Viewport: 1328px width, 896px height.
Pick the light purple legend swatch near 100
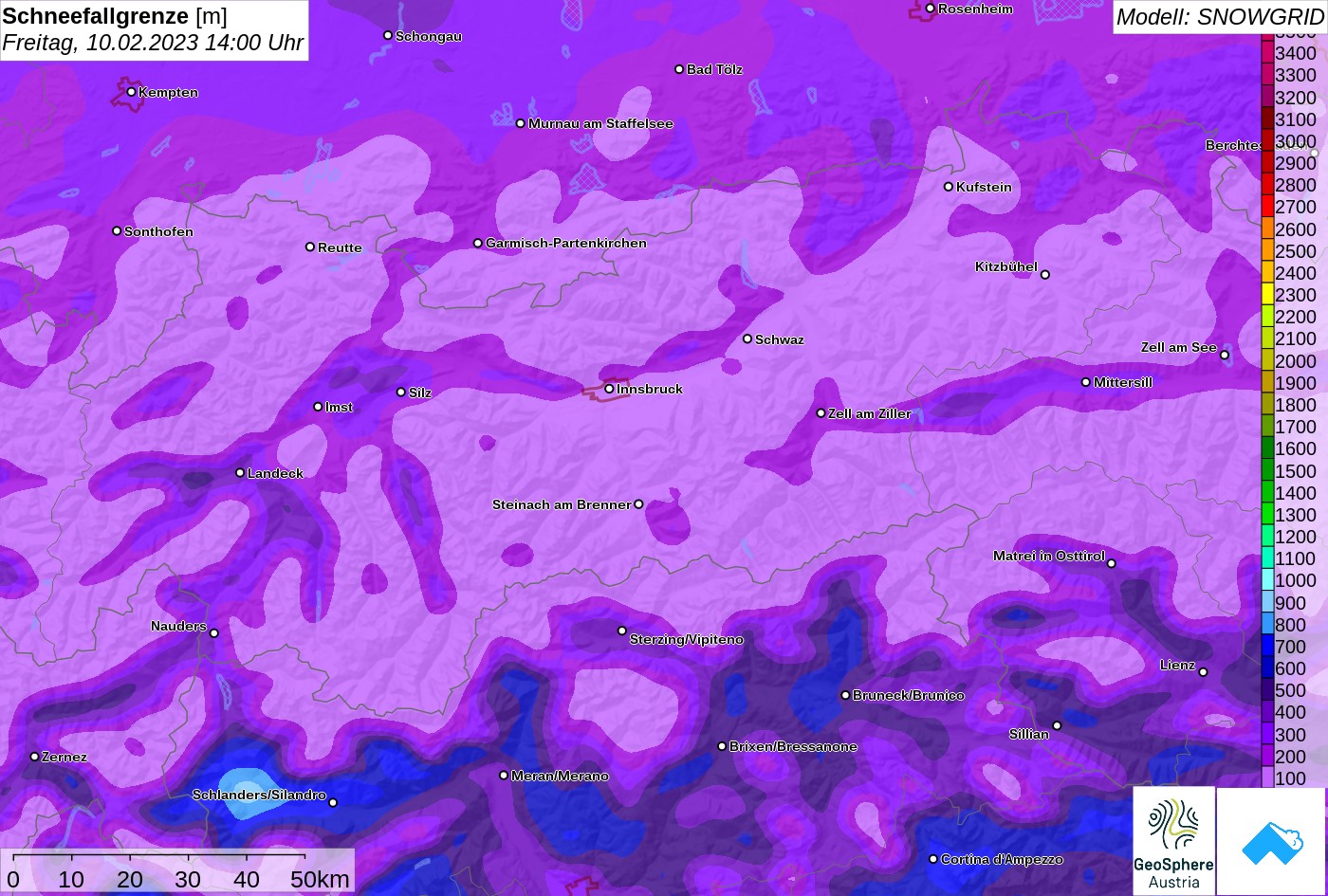click(1267, 777)
